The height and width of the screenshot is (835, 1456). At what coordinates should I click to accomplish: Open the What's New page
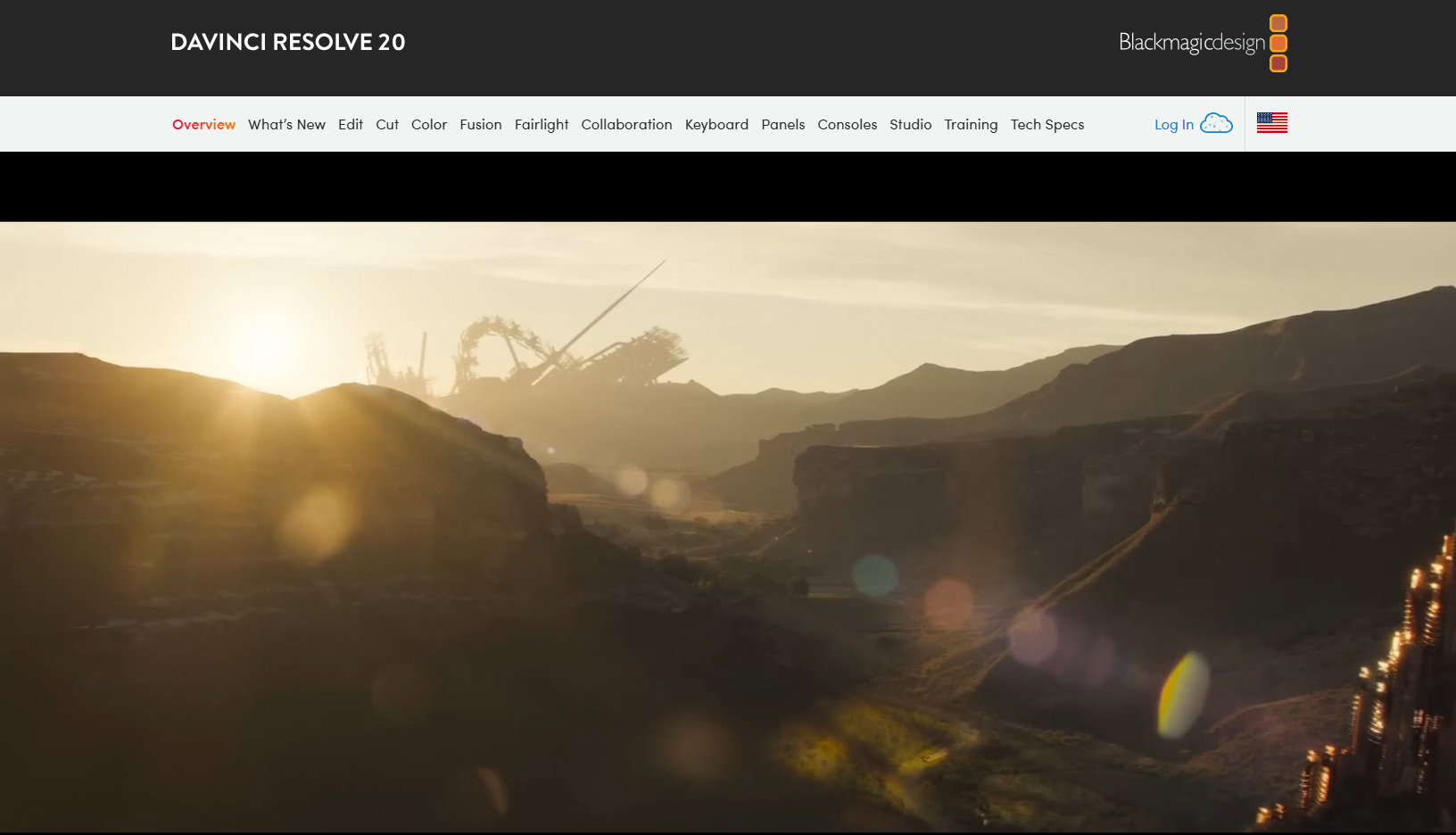click(x=286, y=125)
